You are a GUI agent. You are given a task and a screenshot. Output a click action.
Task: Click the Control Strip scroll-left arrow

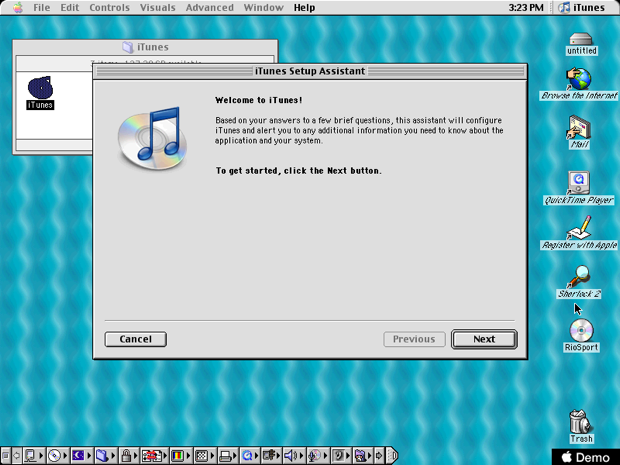(17, 456)
